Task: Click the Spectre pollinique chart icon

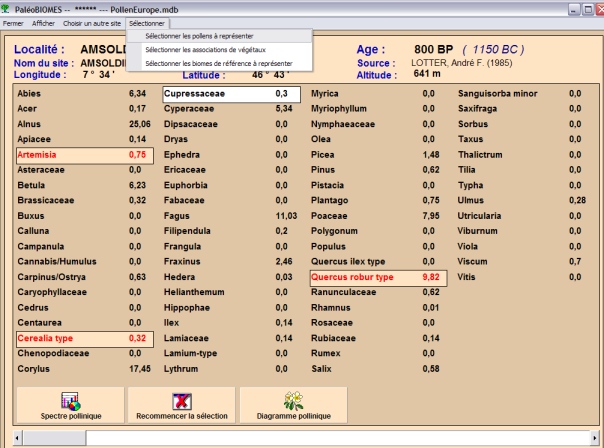Action: (x=69, y=400)
